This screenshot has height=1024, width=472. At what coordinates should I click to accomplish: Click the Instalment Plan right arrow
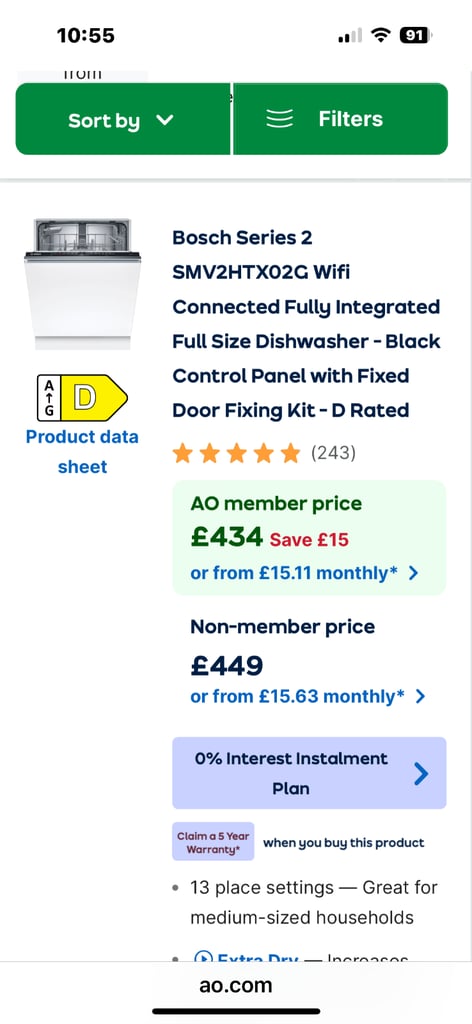click(x=422, y=774)
